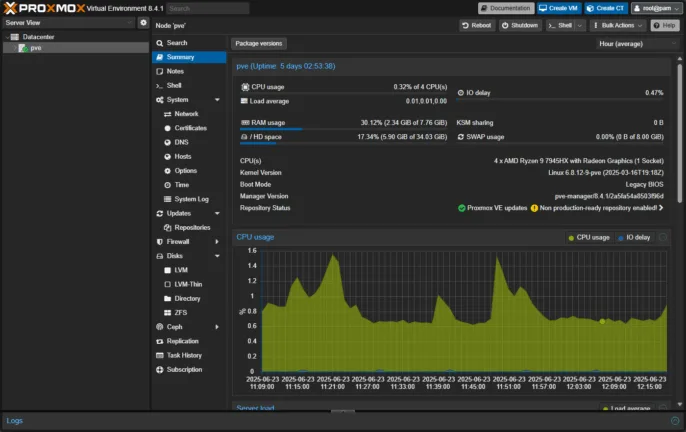The width and height of the screenshot is (686, 432).
Task: Open the Summary menu item
Action: (x=189, y=57)
